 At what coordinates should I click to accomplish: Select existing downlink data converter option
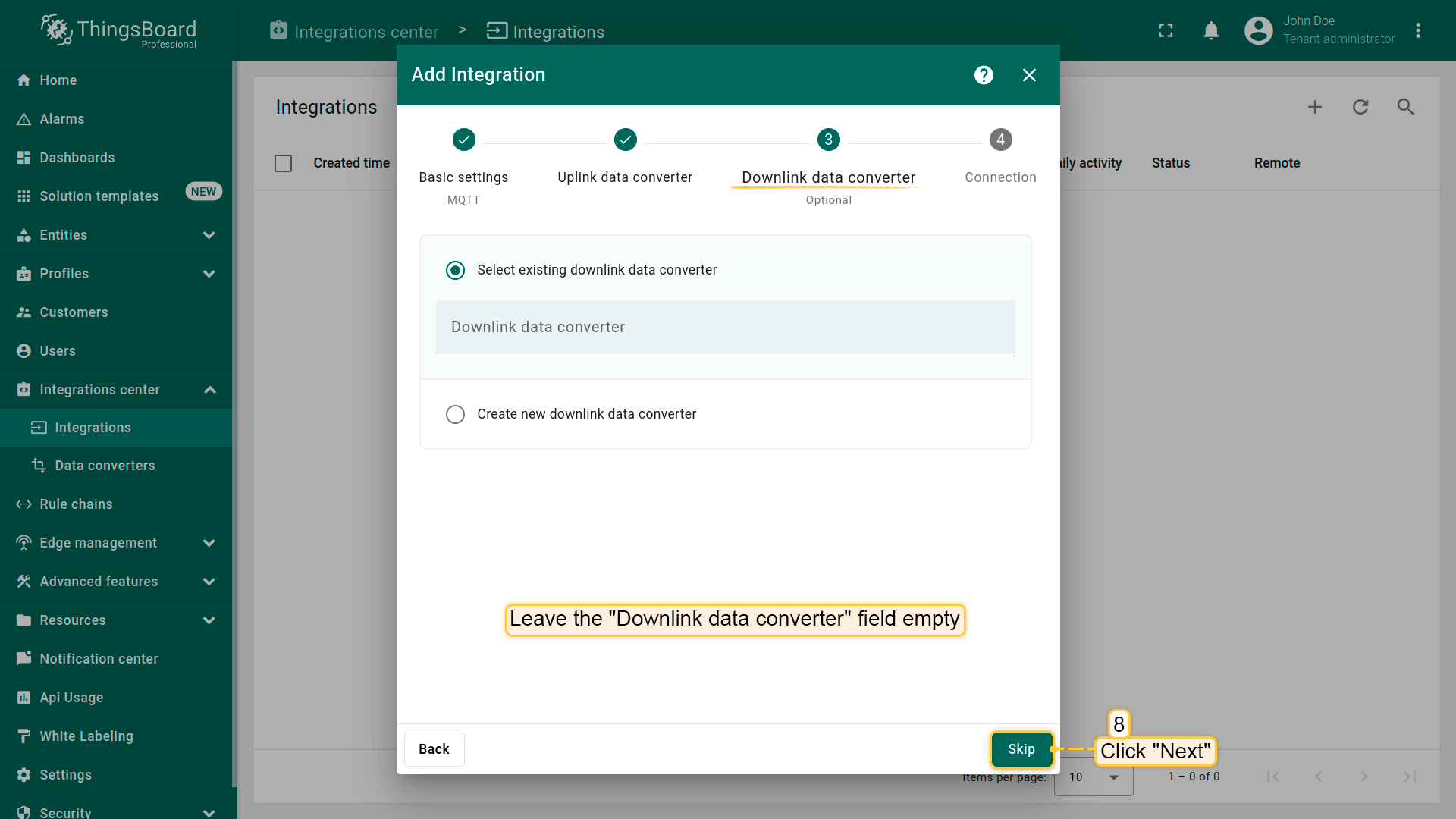455,270
